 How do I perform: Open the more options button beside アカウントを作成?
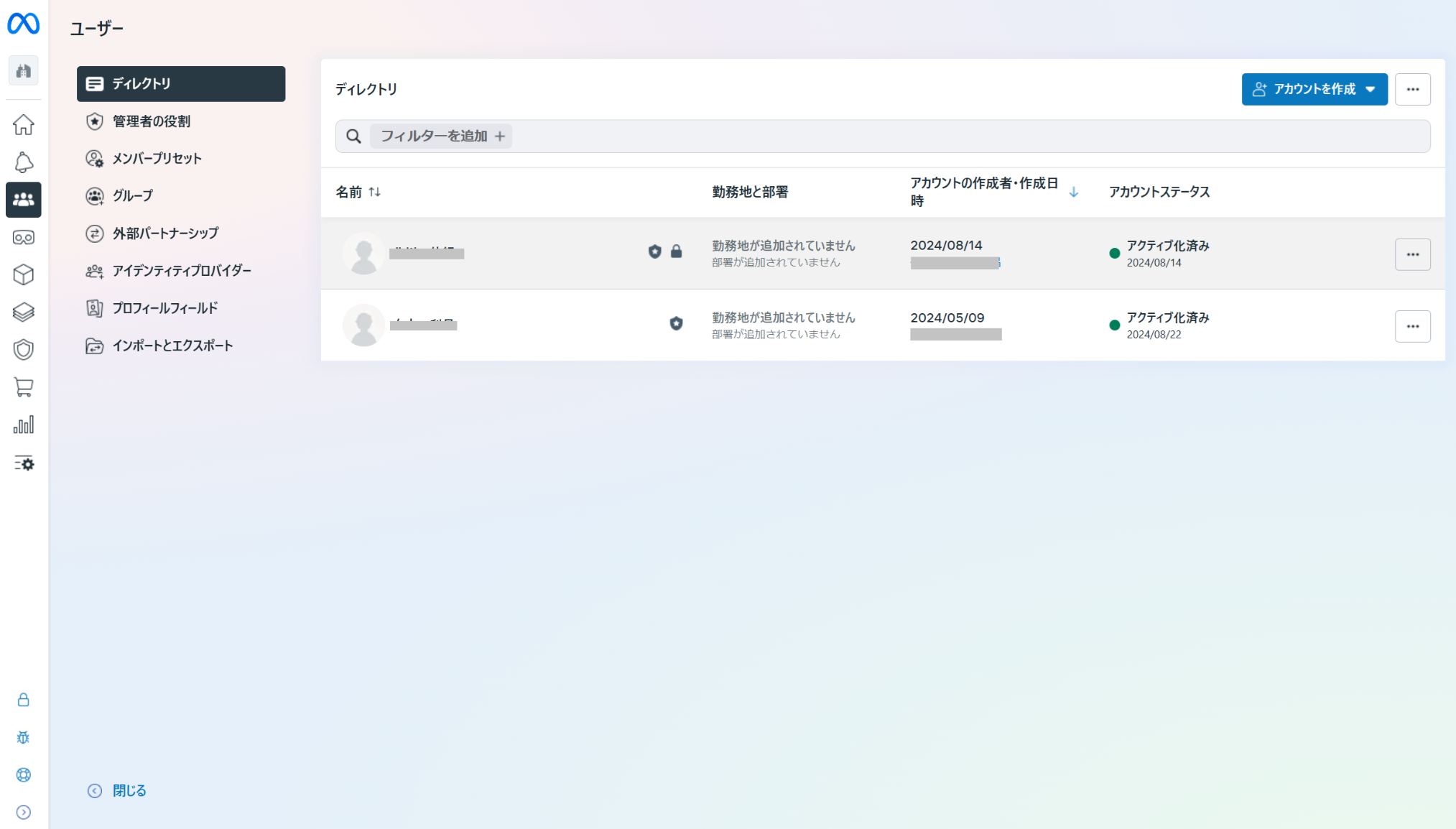[1412, 90]
